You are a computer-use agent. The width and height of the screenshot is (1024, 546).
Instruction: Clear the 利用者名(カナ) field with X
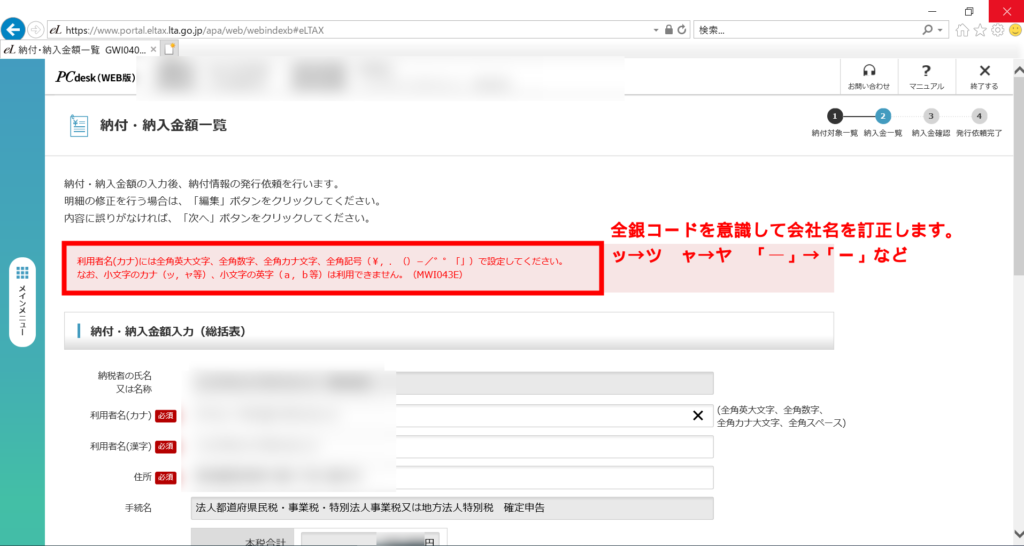pos(698,416)
